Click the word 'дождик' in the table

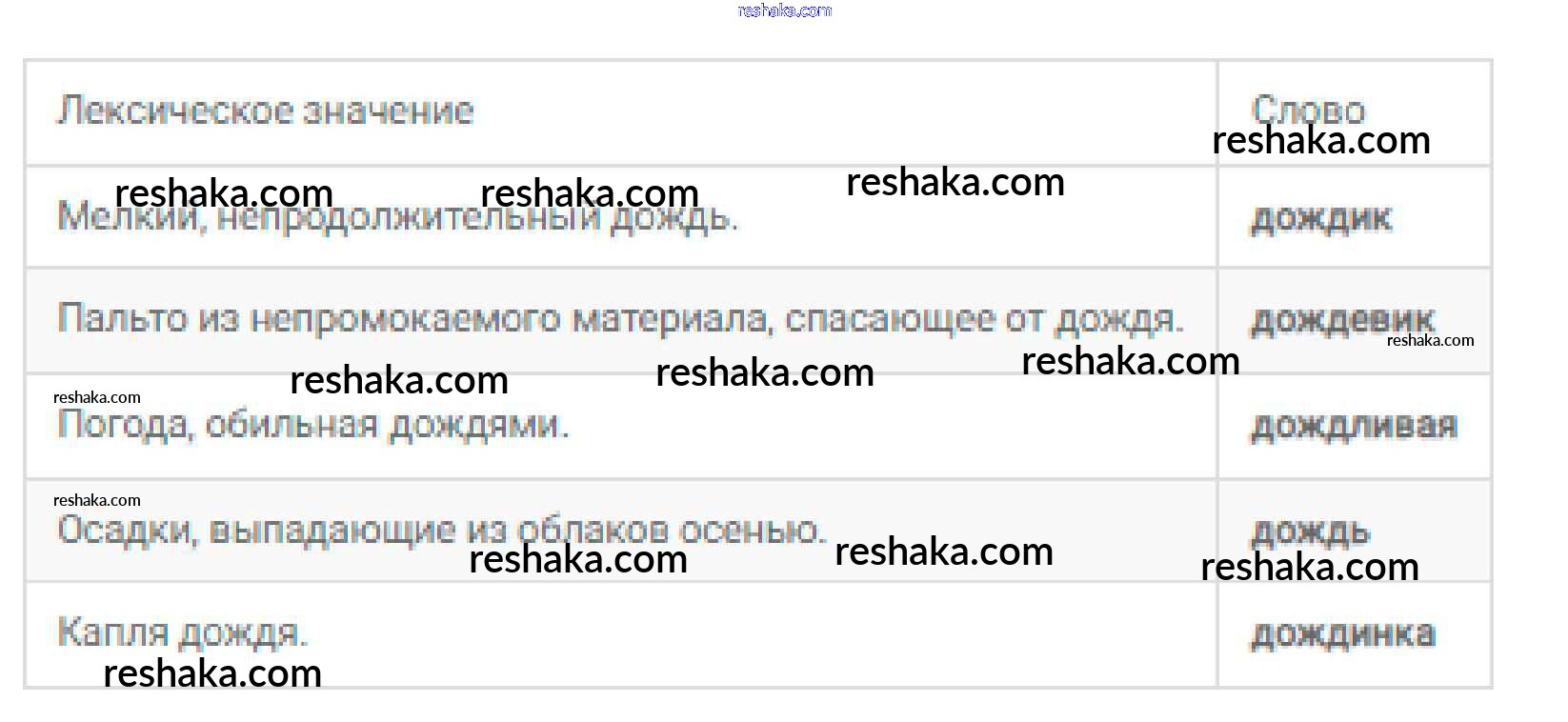pyautogui.click(x=1320, y=219)
